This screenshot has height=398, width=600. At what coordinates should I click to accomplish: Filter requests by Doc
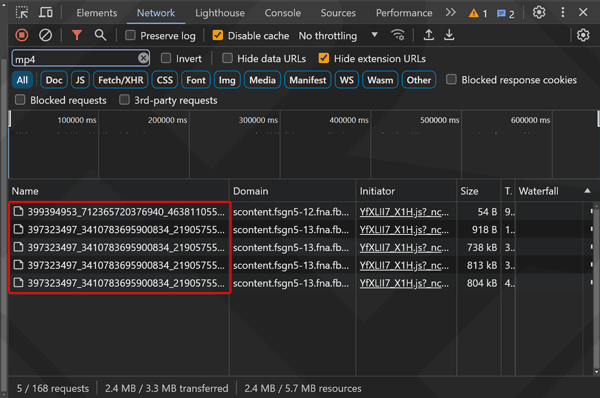click(x=54, y=80)
